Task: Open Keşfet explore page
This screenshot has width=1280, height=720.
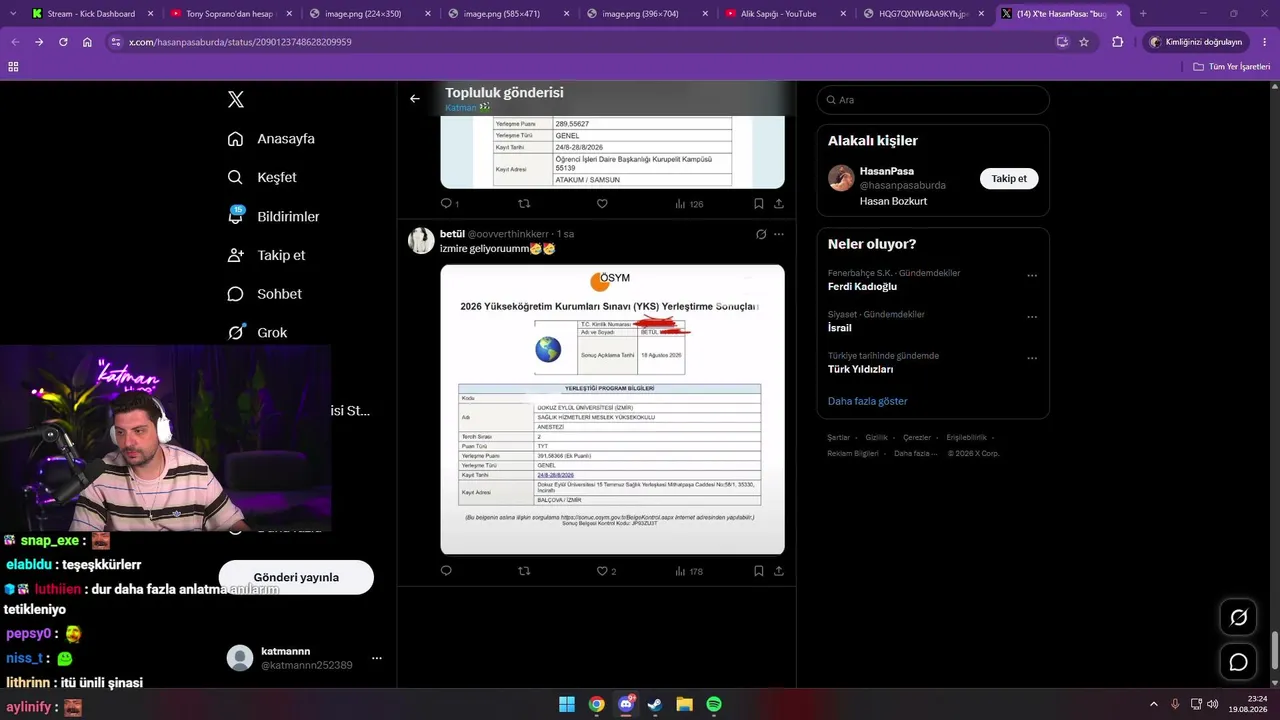Action: pyautogui.click(x=262, y=177)
